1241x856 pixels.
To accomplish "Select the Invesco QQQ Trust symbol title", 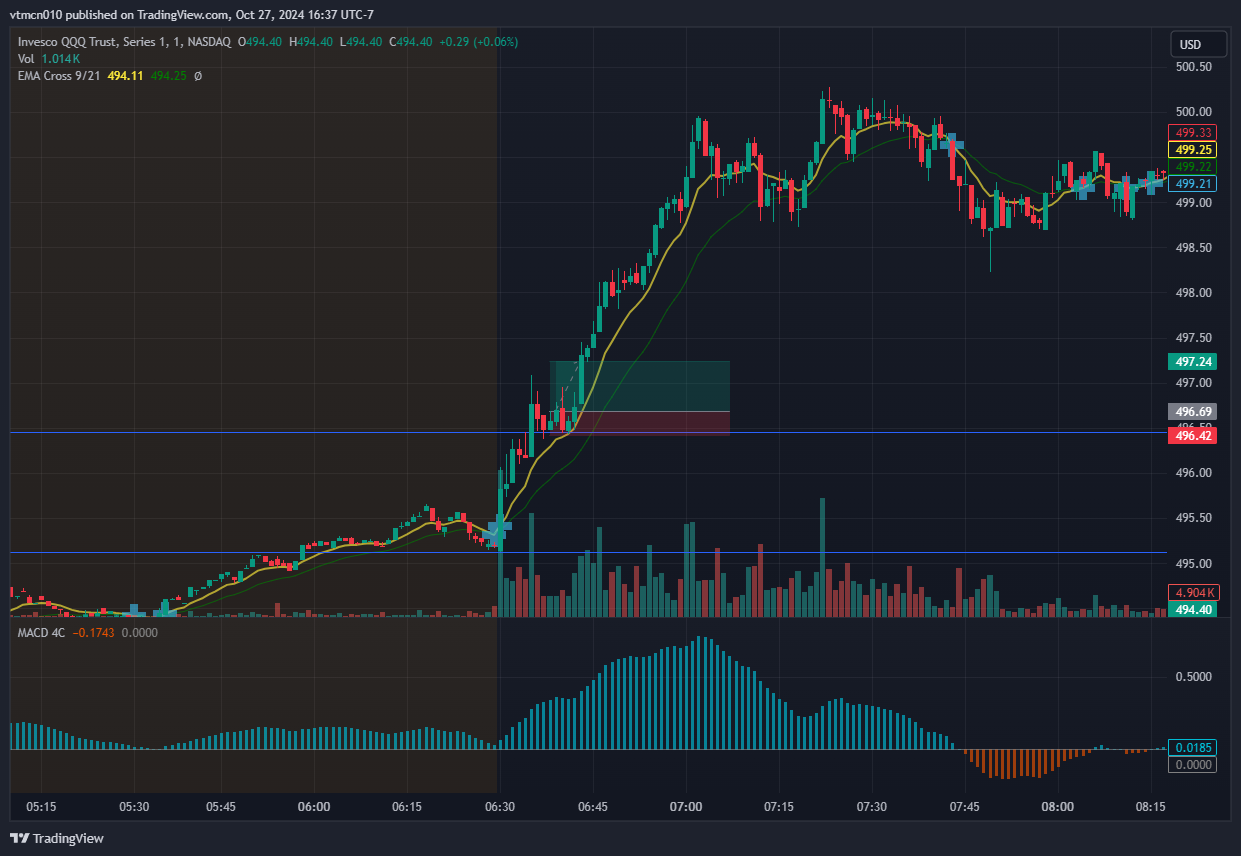I will point(125,42).
